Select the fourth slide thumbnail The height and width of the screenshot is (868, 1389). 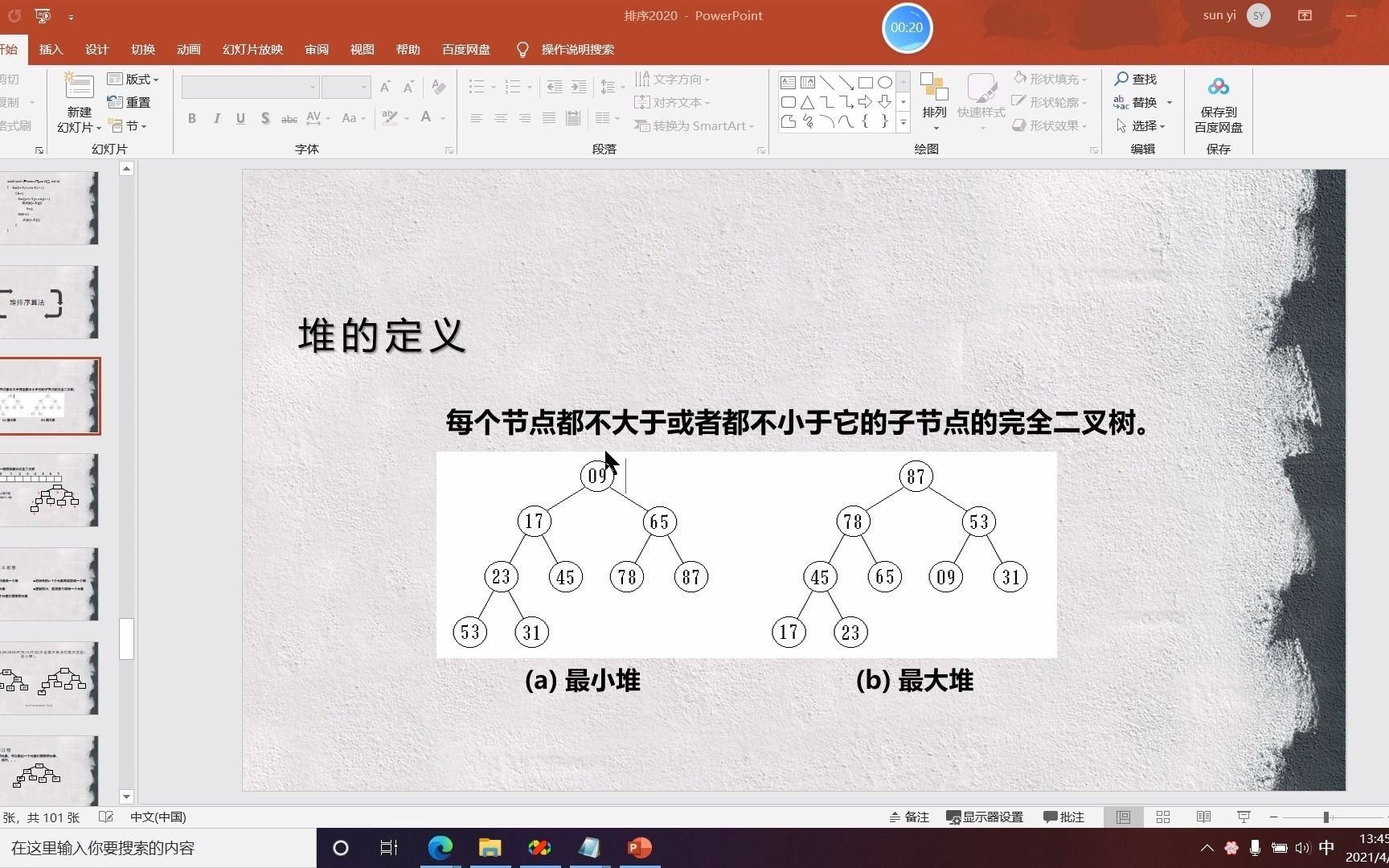coord(51,490)
